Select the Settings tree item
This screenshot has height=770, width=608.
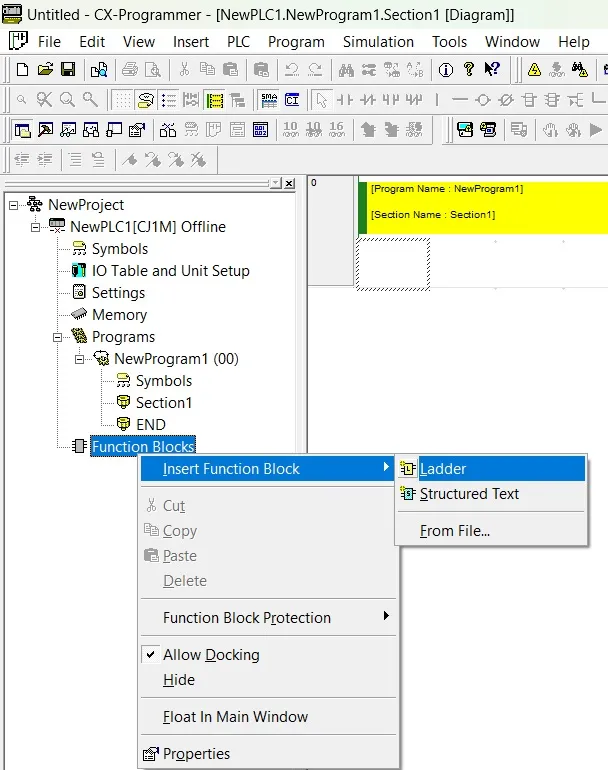click(118, 293)
